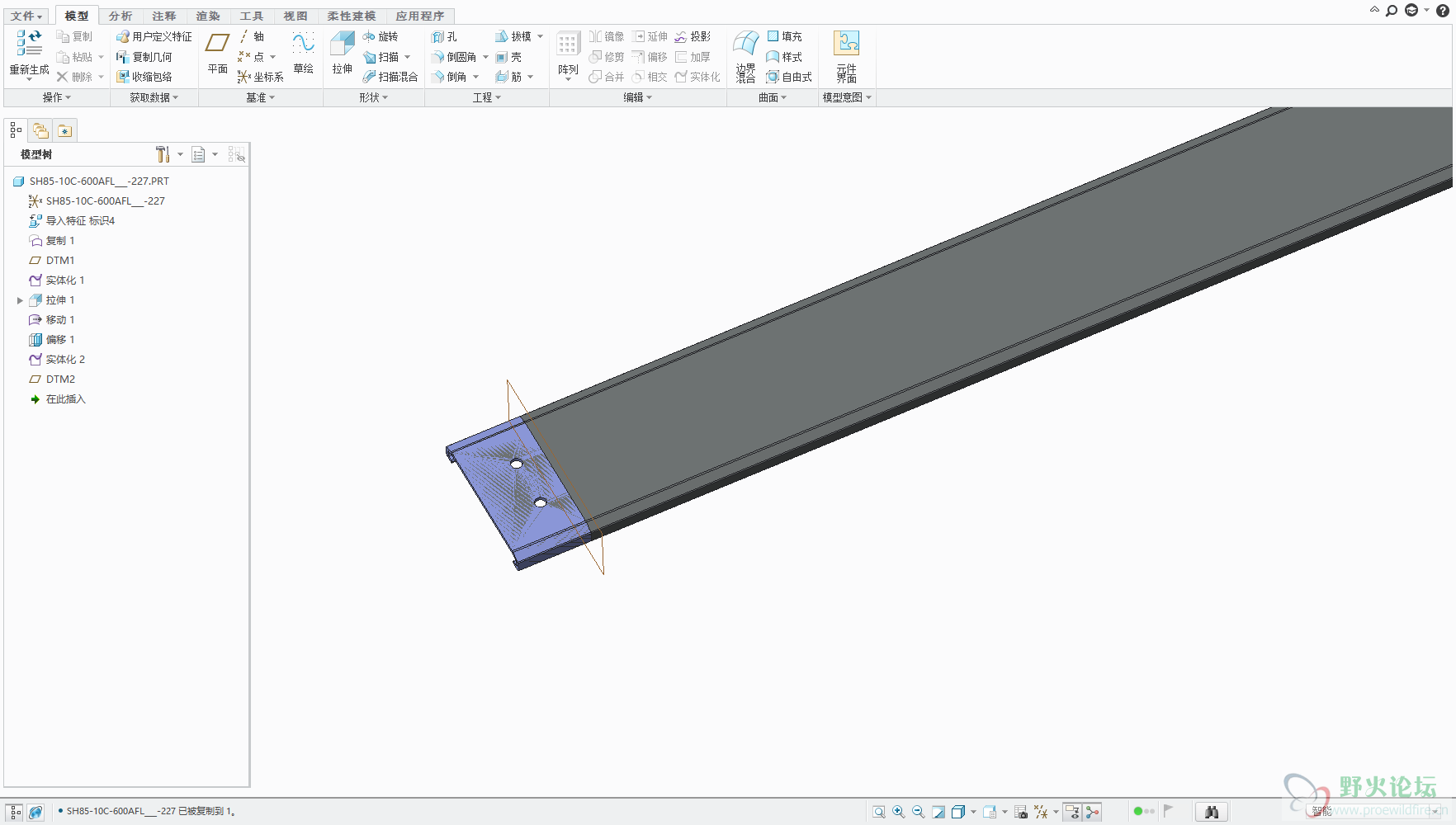The height and width of the screenshot is (825, 1456).
Task: Switch to the 柔性建模 tab
Action: point(352,16)
